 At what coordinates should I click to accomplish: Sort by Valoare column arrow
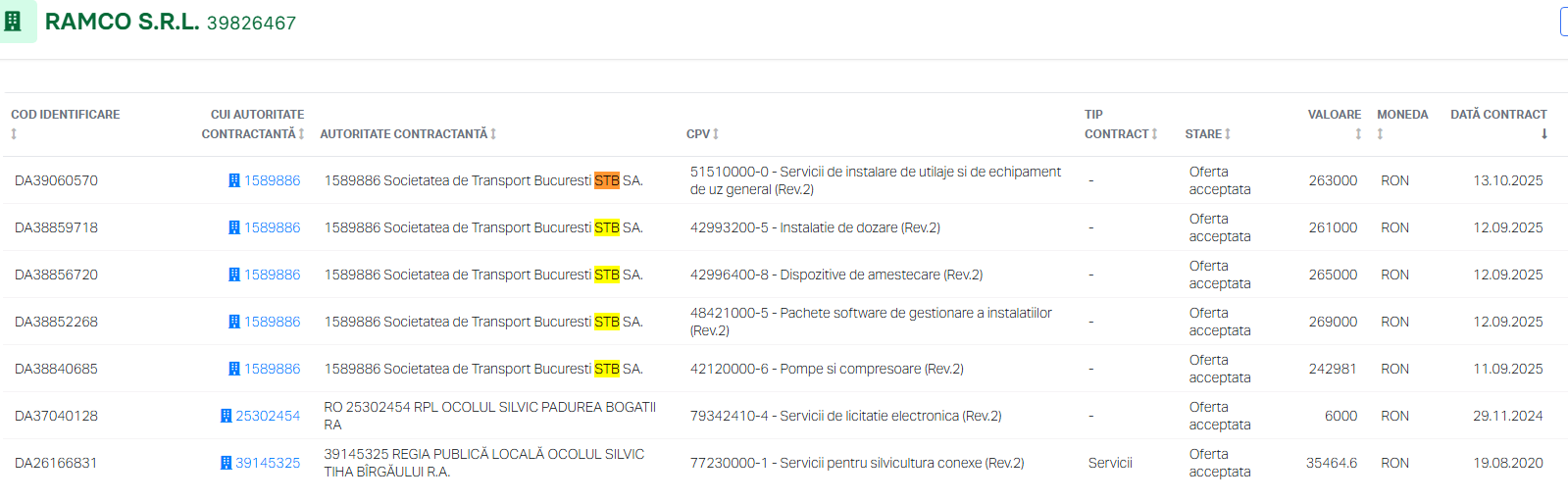(x=1358, y=134)
